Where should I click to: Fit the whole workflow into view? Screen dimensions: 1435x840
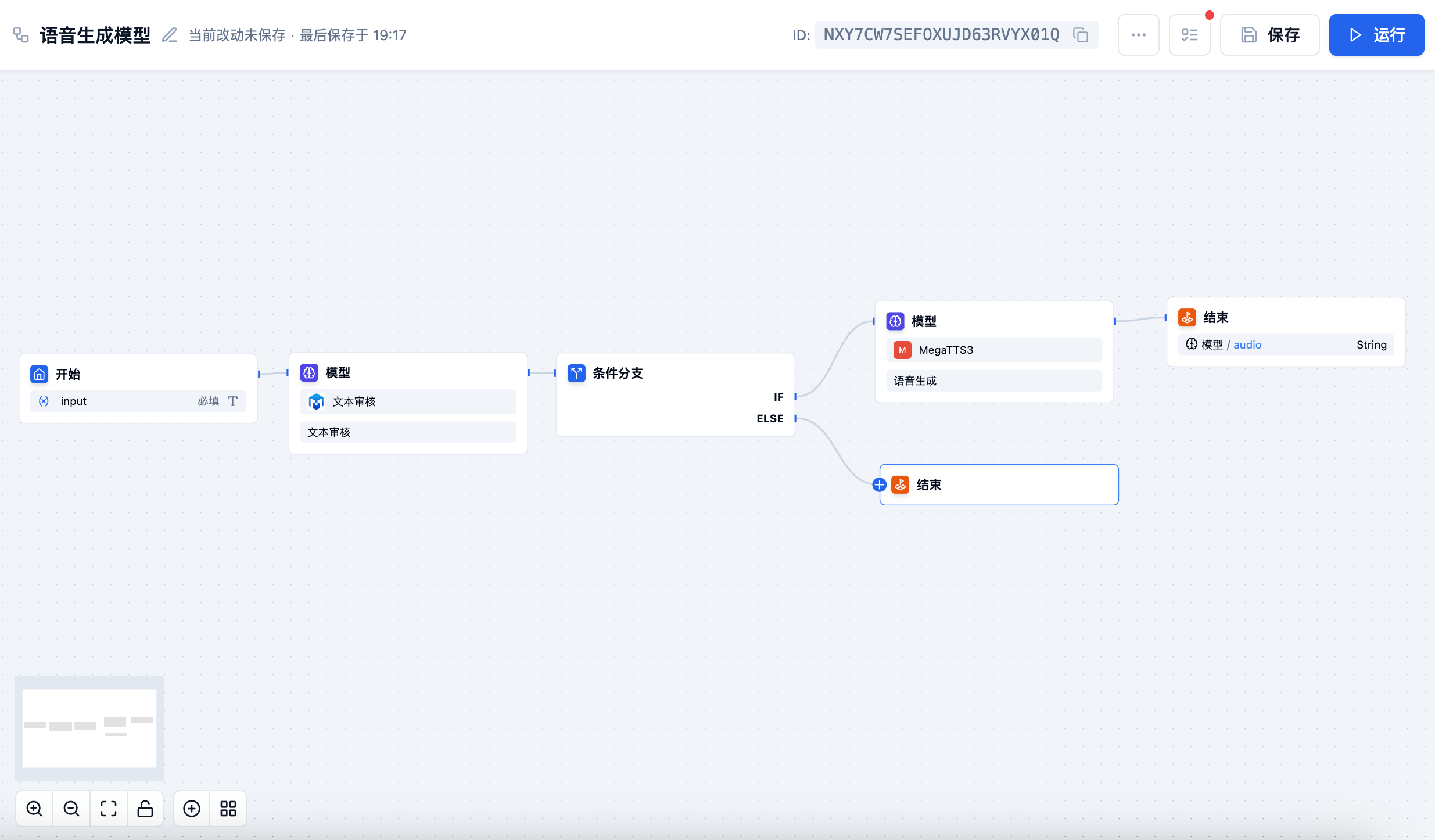(x=108, y=808)
